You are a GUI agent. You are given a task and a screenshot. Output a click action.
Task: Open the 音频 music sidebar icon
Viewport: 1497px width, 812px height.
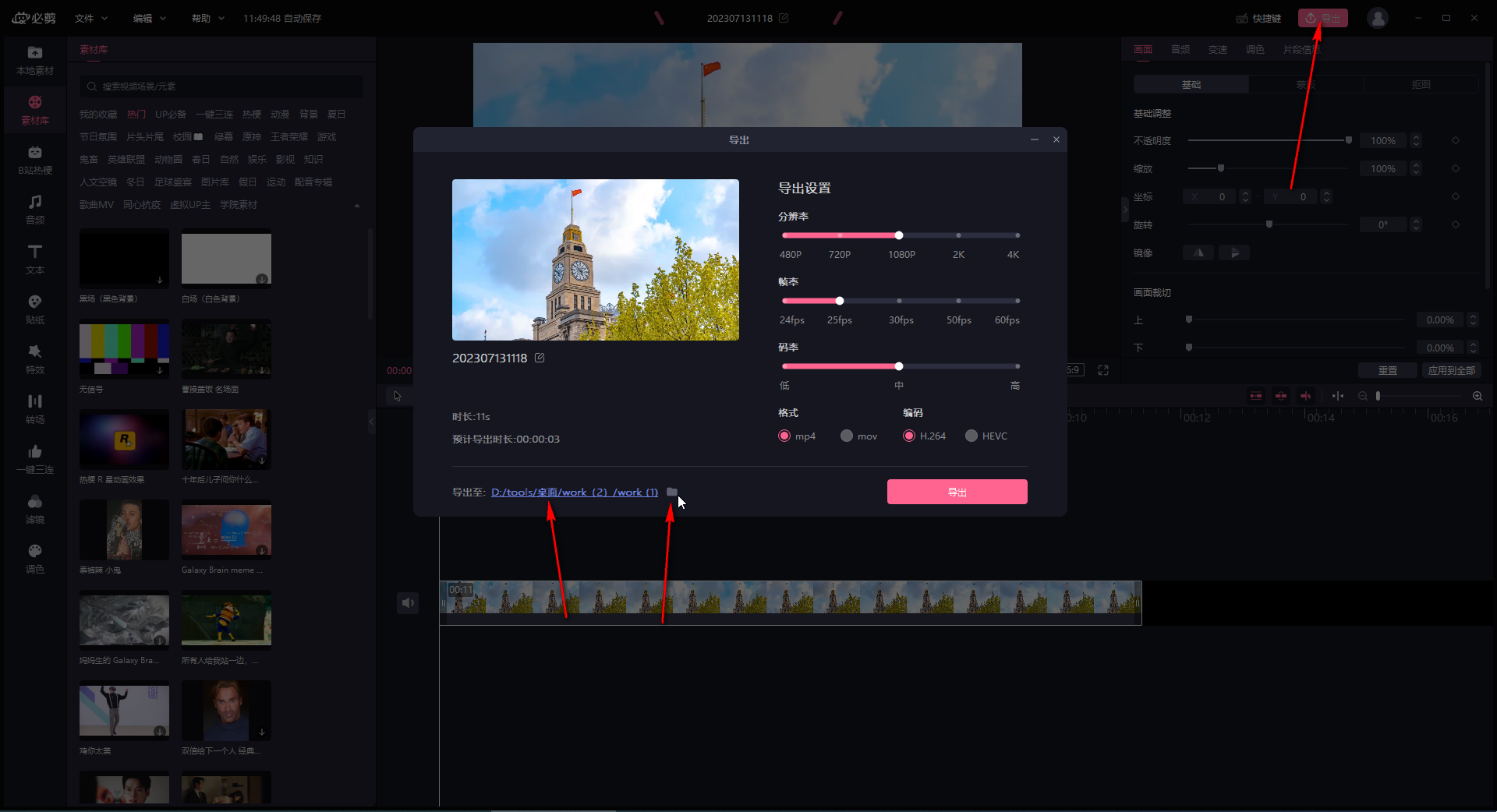pyautogui.click(x=35, y=209)
